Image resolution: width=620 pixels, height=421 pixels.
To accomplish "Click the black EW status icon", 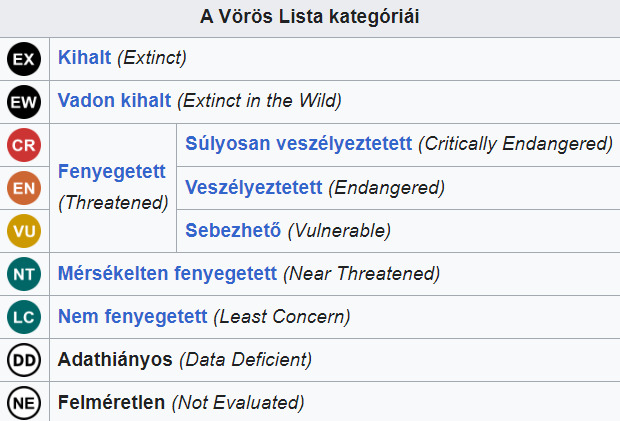I will pyautogui.click(x=24, y=102).
